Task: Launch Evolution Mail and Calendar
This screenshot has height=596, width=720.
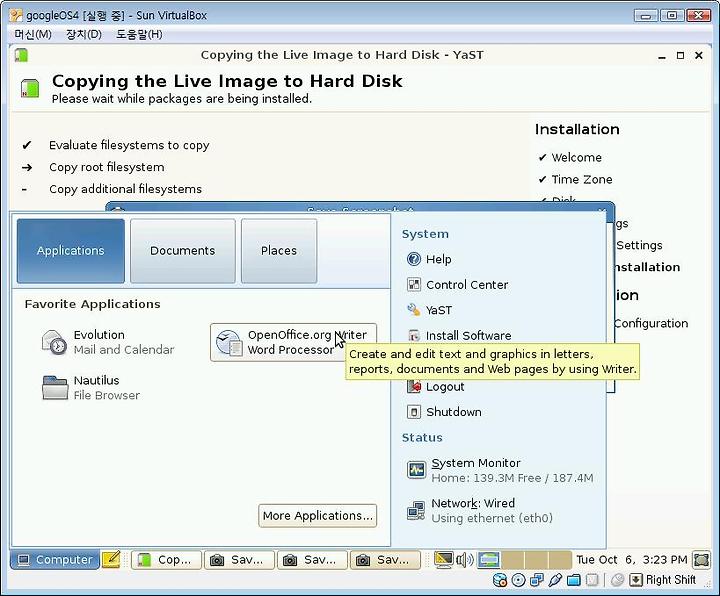Action: point(108,342)
